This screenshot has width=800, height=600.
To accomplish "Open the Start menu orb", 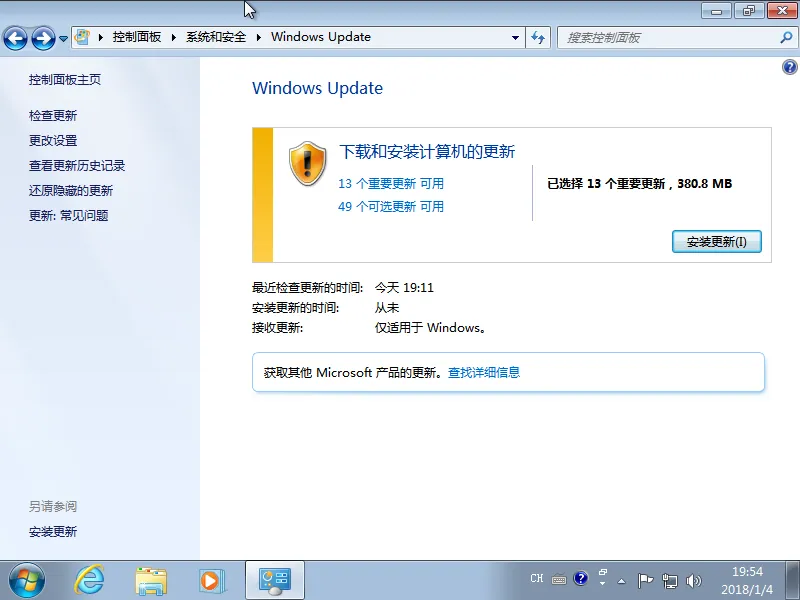I will click(26, 579).
